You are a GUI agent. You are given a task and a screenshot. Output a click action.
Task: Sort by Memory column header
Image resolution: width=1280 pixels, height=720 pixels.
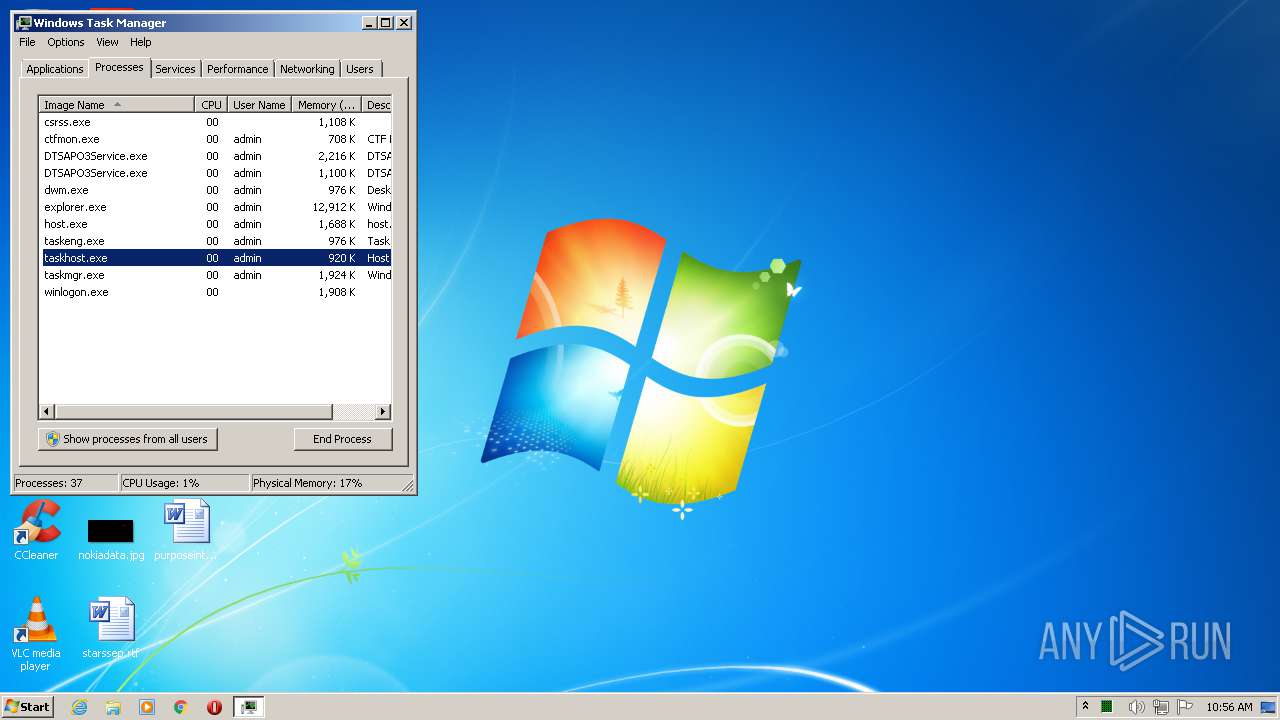coord(326,105)
